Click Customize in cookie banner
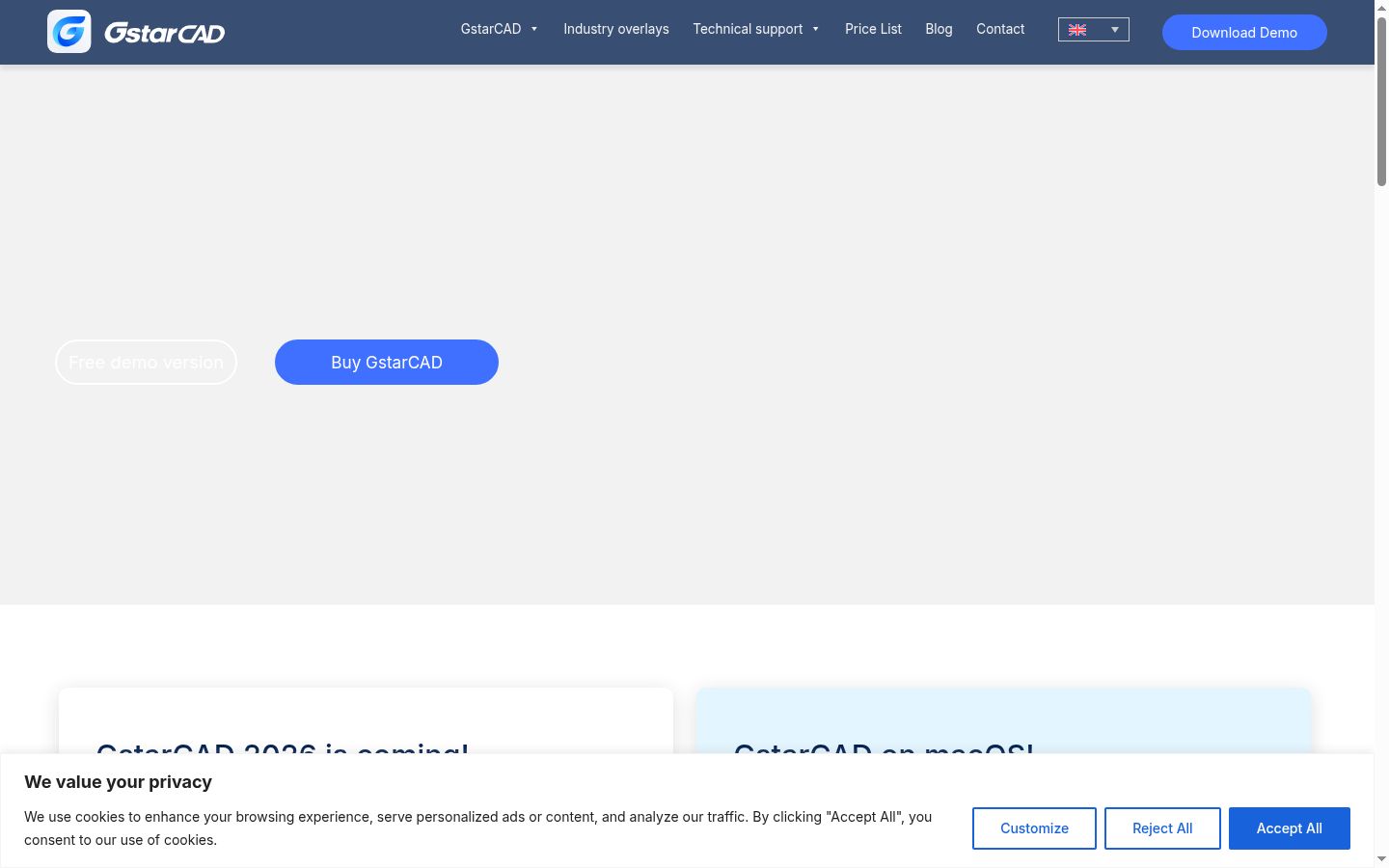Viewport: 1389px width, 868px height. point(1034,828)
